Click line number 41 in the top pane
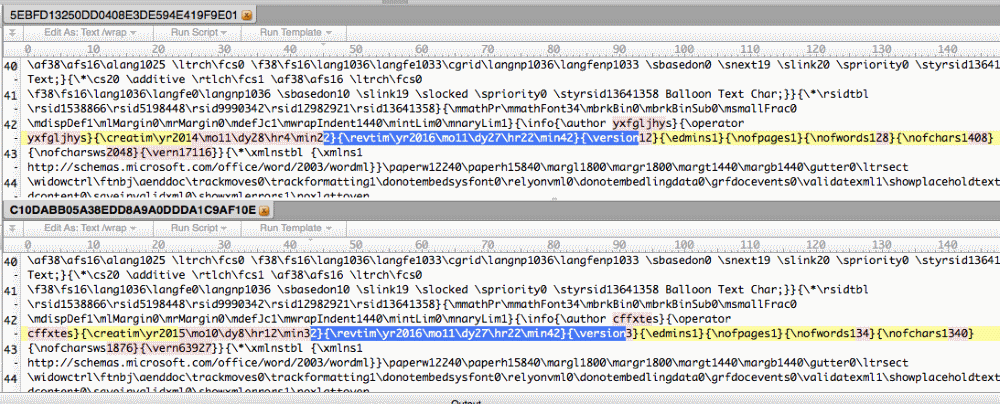 (12, 94)
